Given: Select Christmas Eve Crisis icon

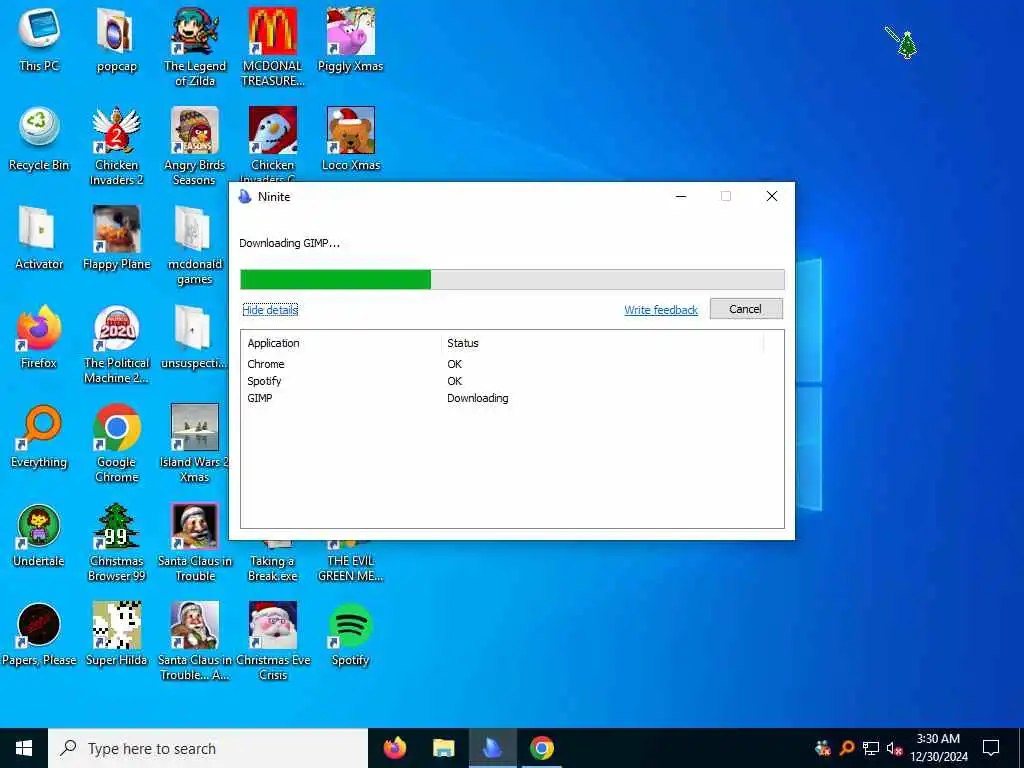Looking at the screenshot, I should tap(272, 641).
